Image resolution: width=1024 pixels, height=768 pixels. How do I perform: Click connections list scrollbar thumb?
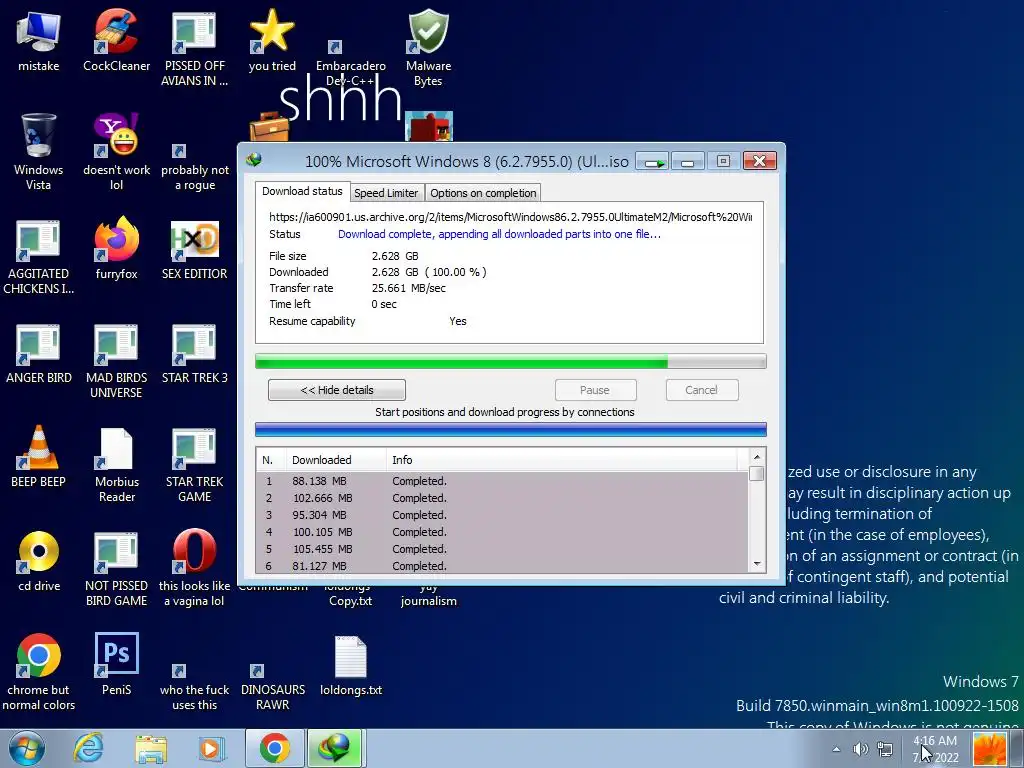click(757, 473)
